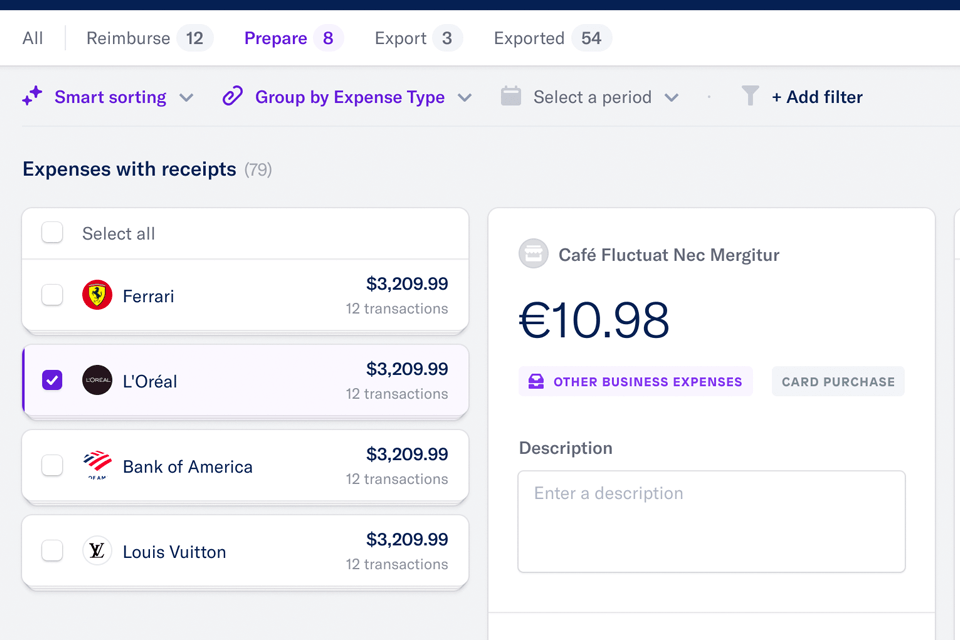Click the Ferrari logo
Screen dimensions: 960x640
[x=97, y=295]
